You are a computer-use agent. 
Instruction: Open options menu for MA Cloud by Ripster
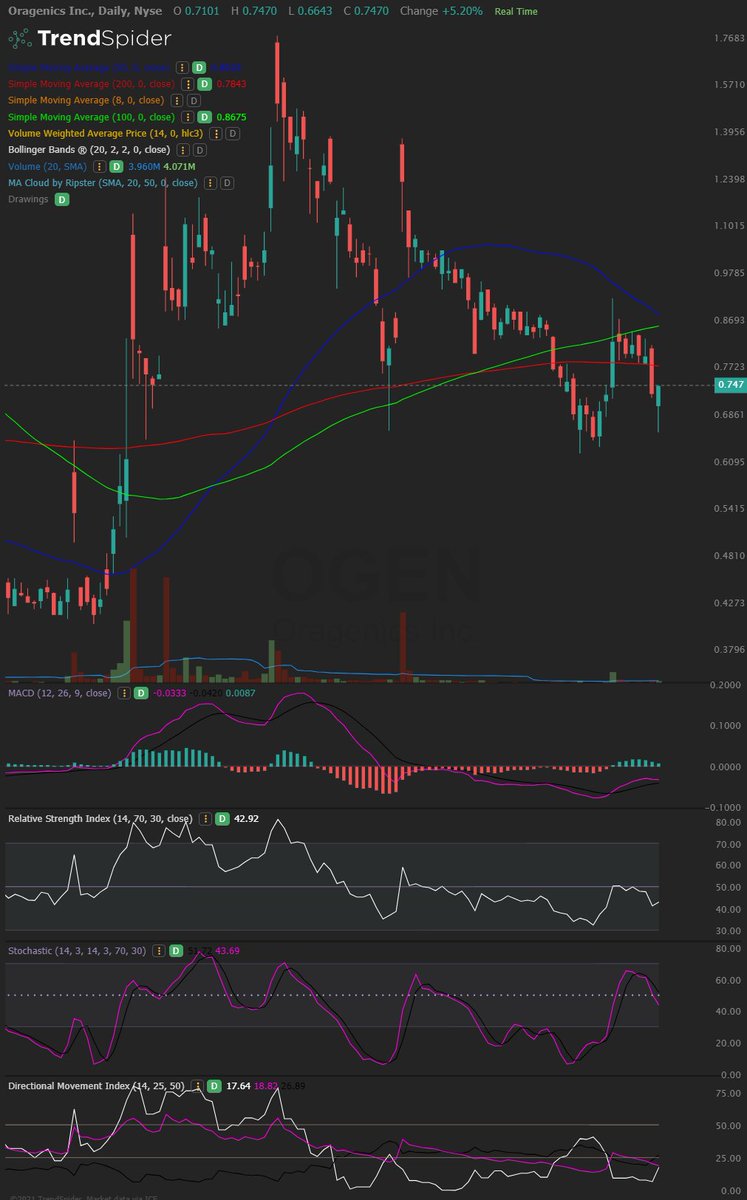(208, 183)
